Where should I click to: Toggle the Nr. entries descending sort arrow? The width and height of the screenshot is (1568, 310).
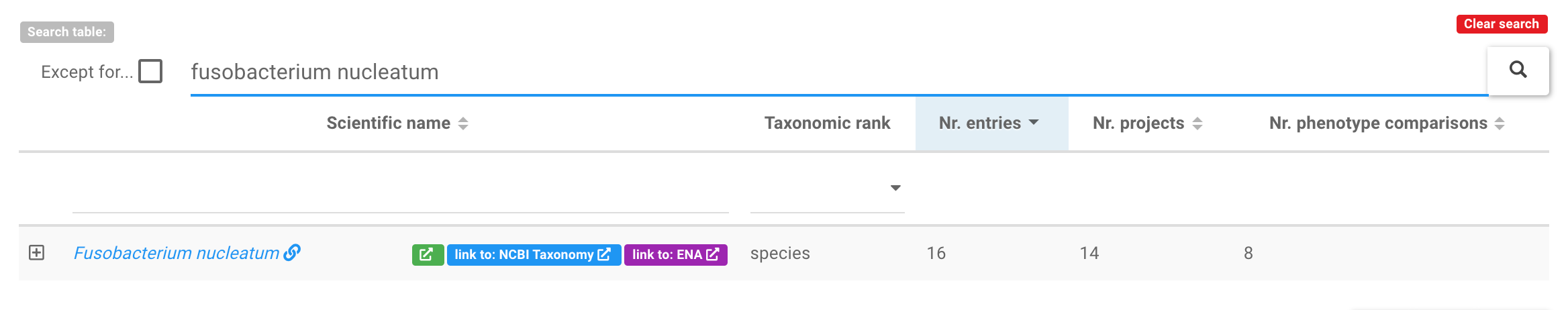click(x=1034, y=123)
